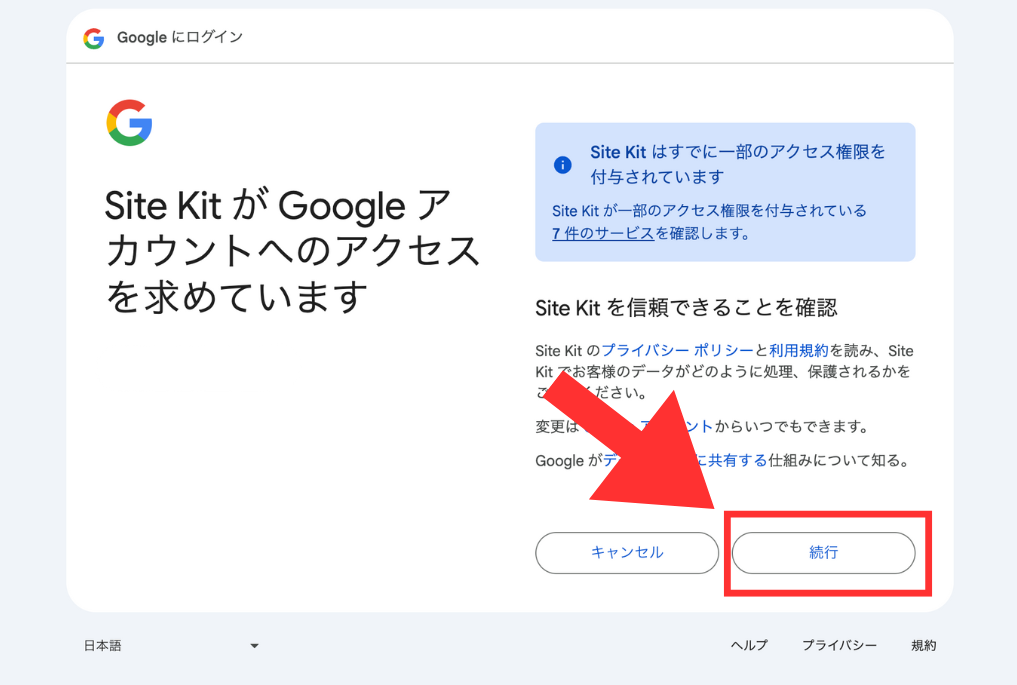The image size is (1017, 685).
Task: Open the プライバシー footer link
Action: (x=839, y=646)
